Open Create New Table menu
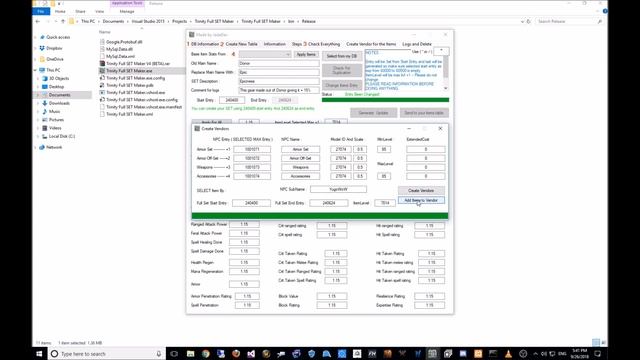Viewport: 640px width, 360px height. (241, 44)
